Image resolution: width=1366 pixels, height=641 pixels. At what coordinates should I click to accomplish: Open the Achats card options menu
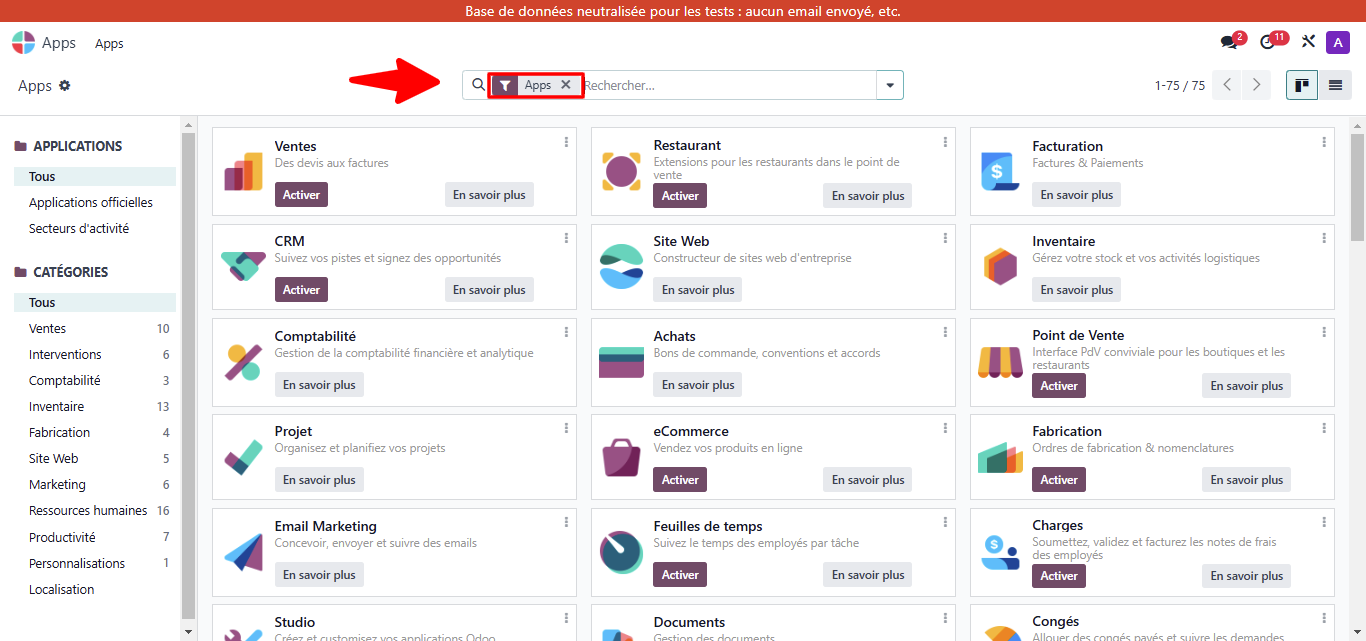click(945, 332)
